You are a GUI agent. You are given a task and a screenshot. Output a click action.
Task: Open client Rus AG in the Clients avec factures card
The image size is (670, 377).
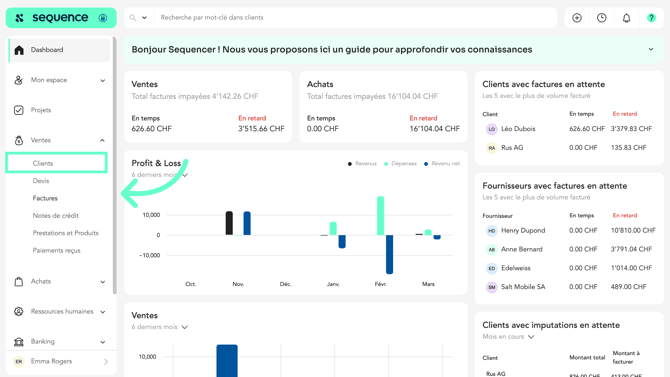point(512,148)
